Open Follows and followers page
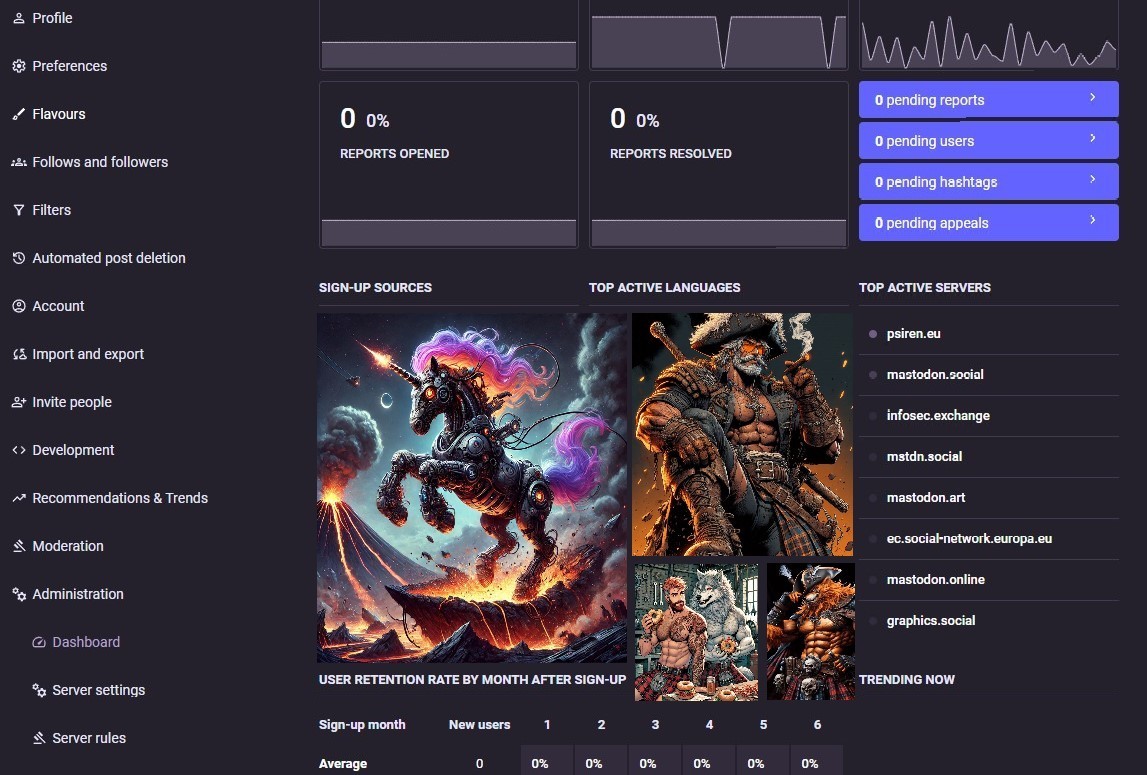Image resolution: width=1147 pixels, height=775 pixels. point(100,162)
